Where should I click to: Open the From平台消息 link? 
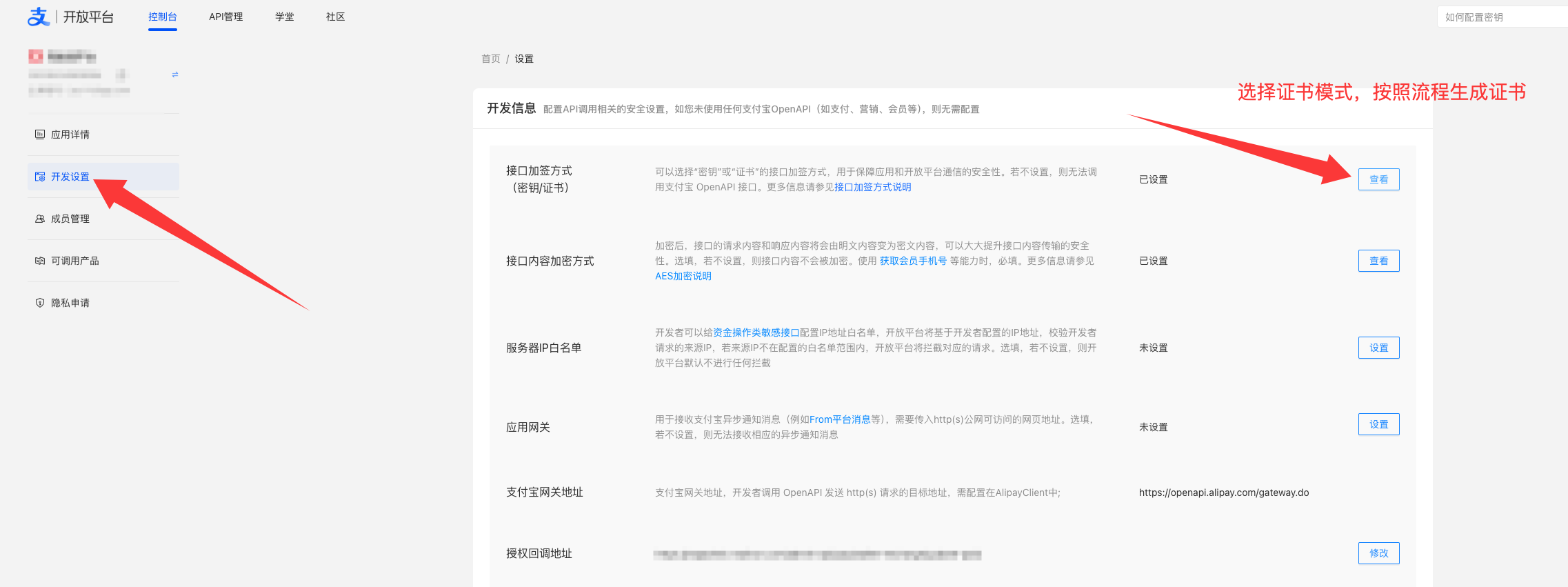pos(840,419)
